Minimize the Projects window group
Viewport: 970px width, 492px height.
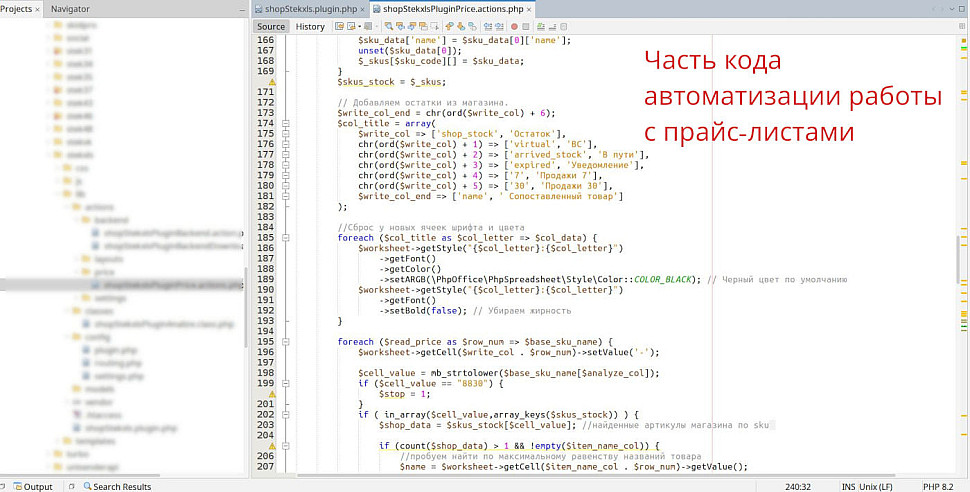pos(242,9)
